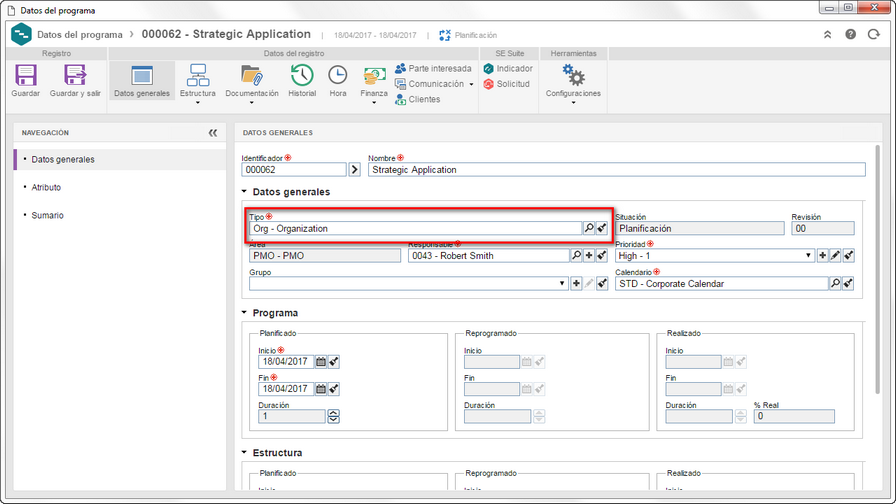
Task: Clear the Calendario field
Action: tap(849, 283)
